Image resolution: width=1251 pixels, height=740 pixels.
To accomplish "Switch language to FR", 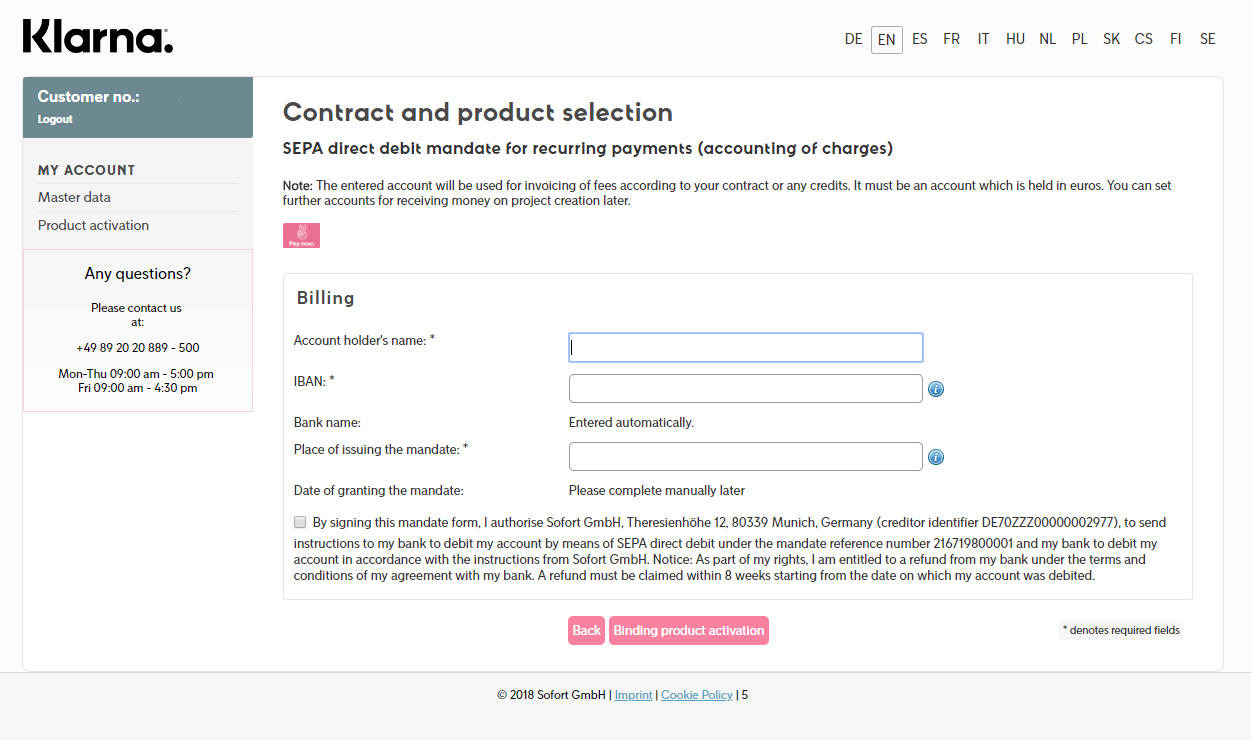I will coord(951,39).
